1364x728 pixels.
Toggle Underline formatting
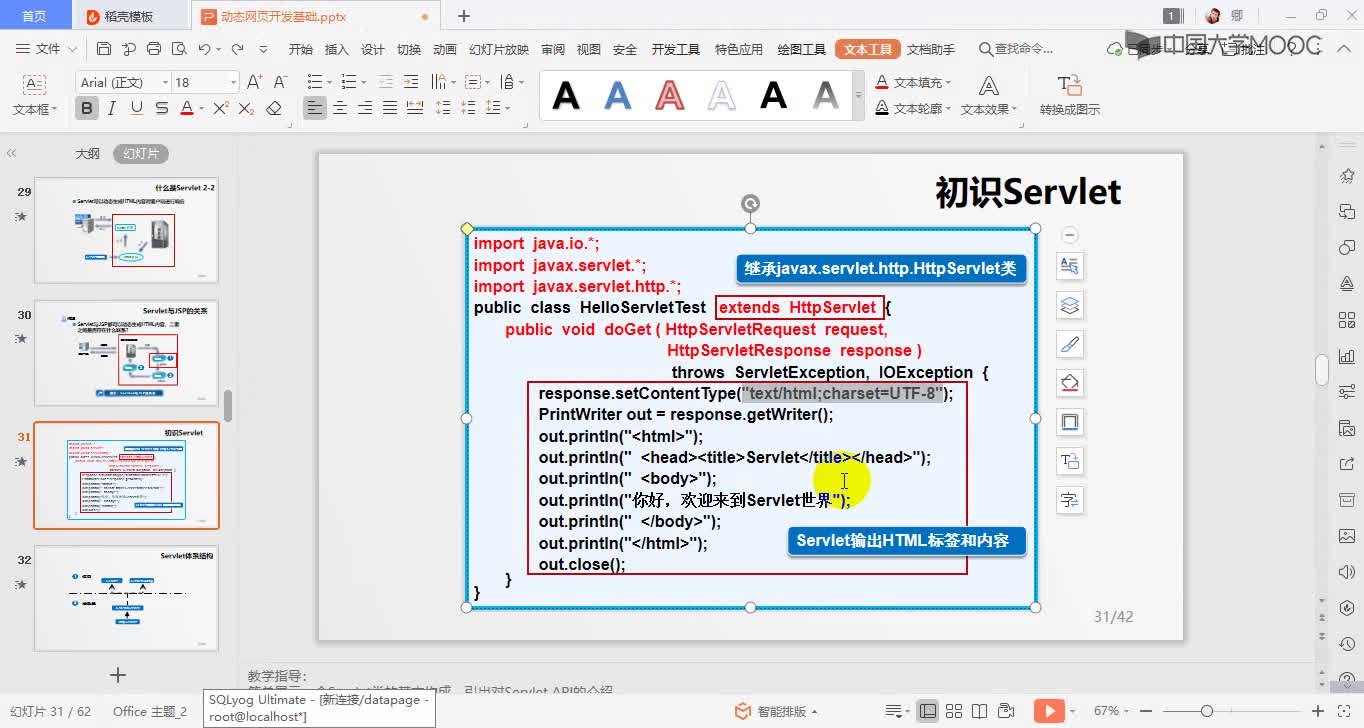(x=136, y=108)
